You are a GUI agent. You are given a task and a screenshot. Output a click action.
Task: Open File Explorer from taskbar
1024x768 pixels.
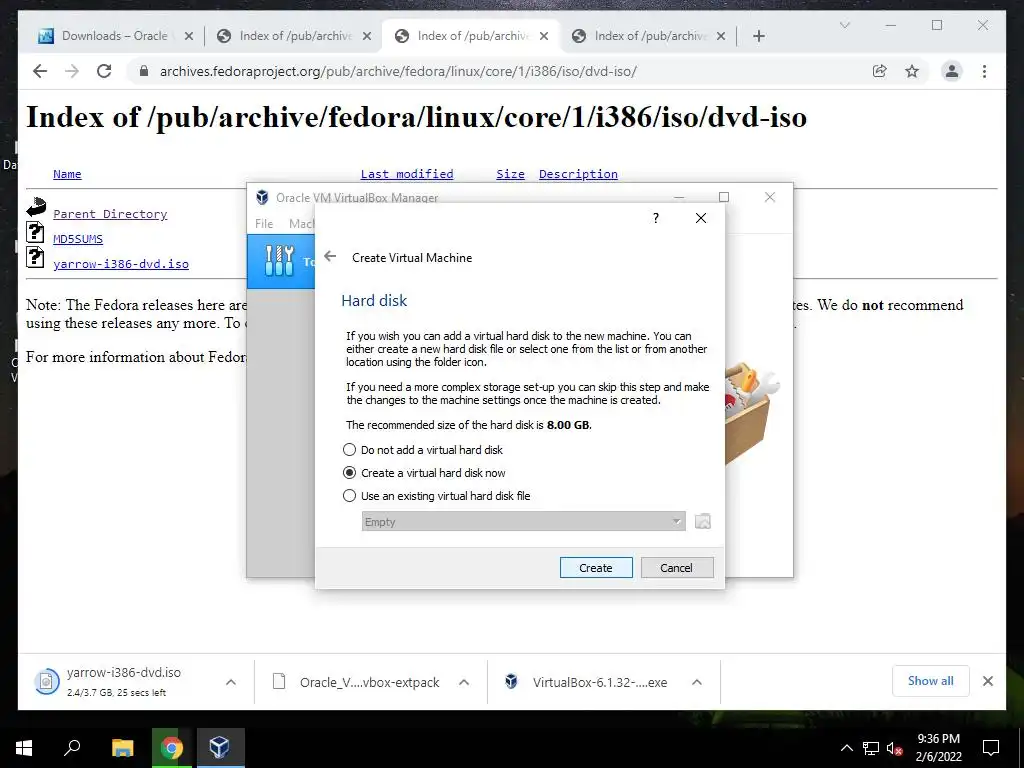[x=122, y=748]
